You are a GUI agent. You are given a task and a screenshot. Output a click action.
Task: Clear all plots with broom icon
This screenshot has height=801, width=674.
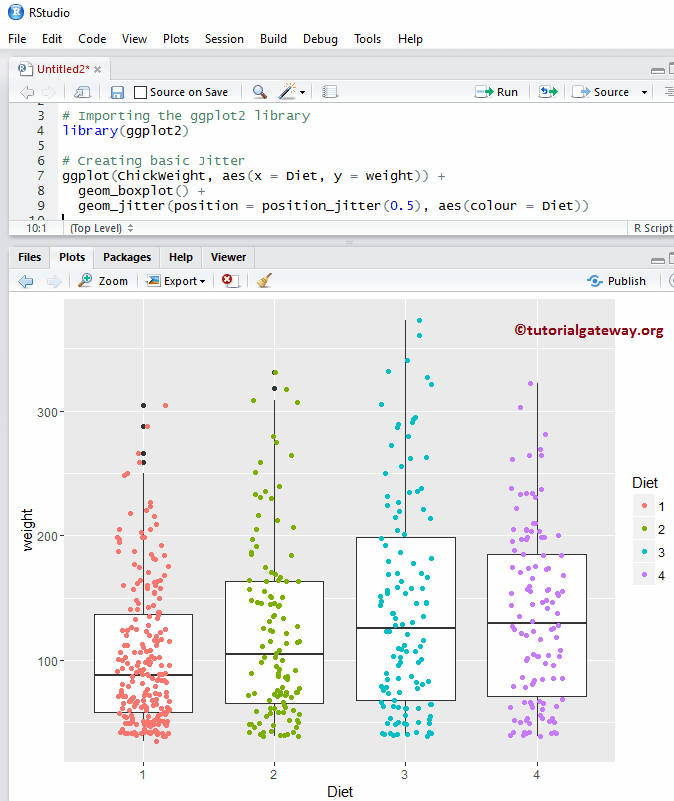point(264,280)
